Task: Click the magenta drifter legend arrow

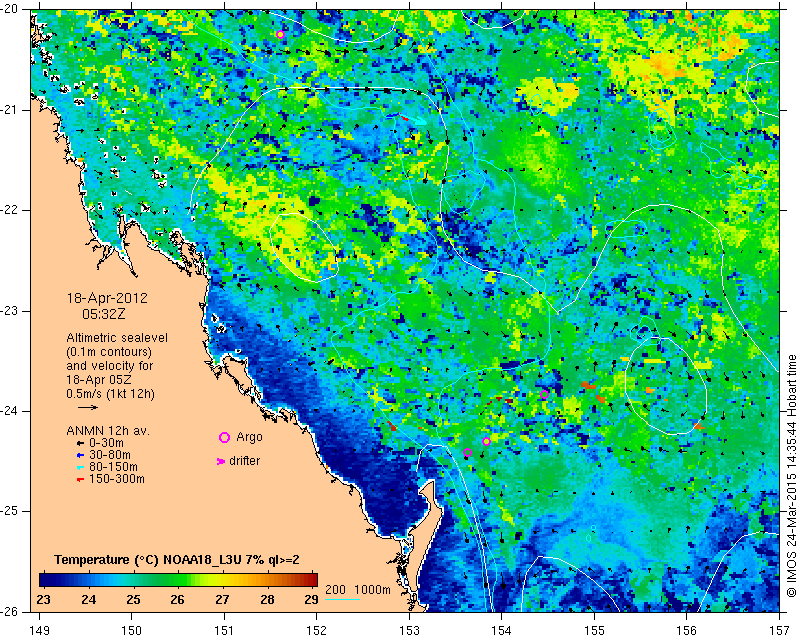Action: click(x=221, y=461)
